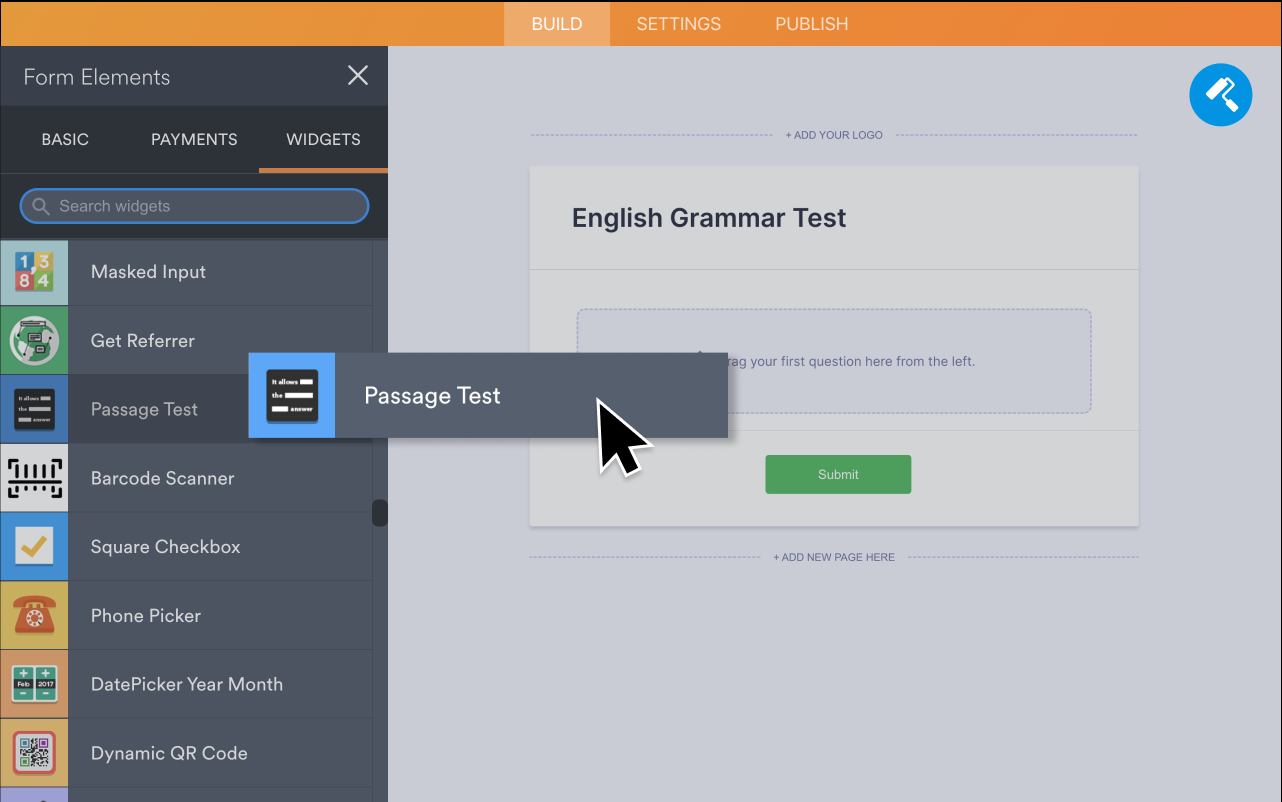Click the Get Referrer globe widget icon

click(34, 340)
